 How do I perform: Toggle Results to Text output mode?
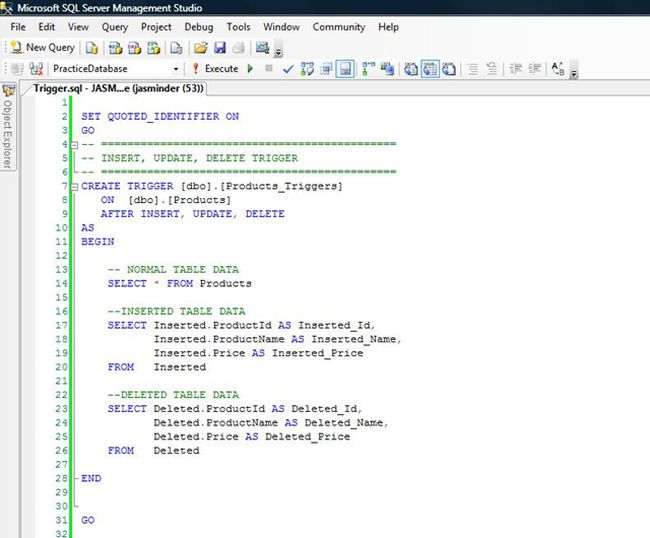click(411, 69)
